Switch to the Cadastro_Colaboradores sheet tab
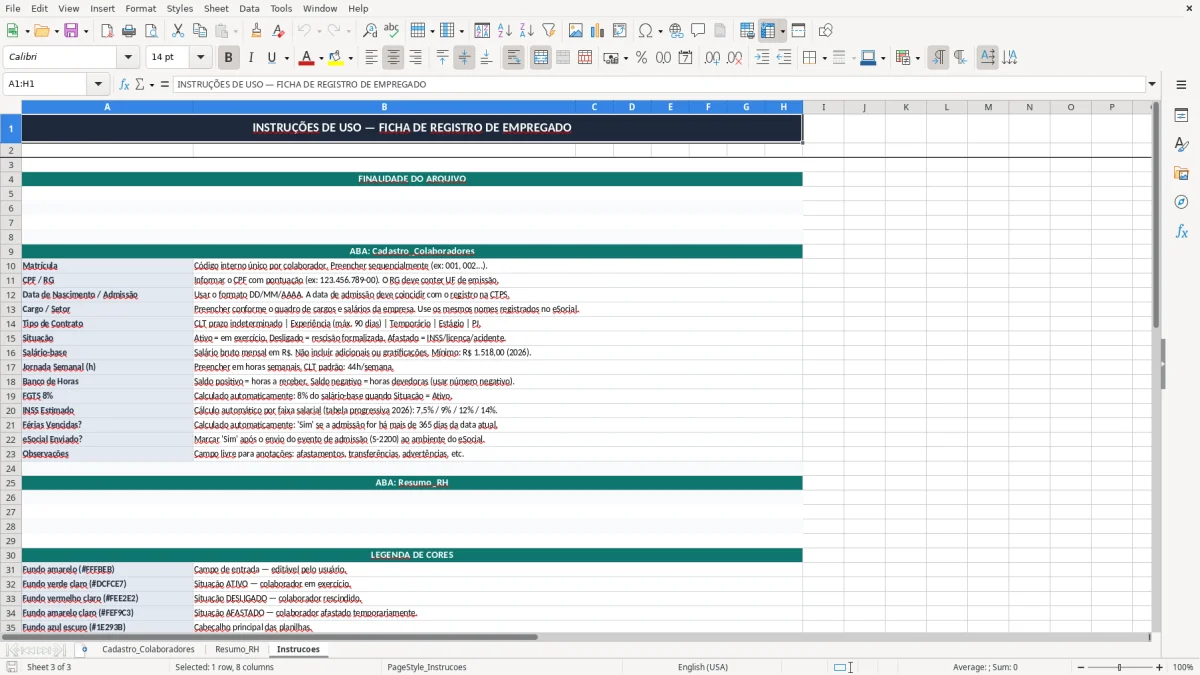The width and height of the screenshot is (1200, 675). [x=148, y=649]
